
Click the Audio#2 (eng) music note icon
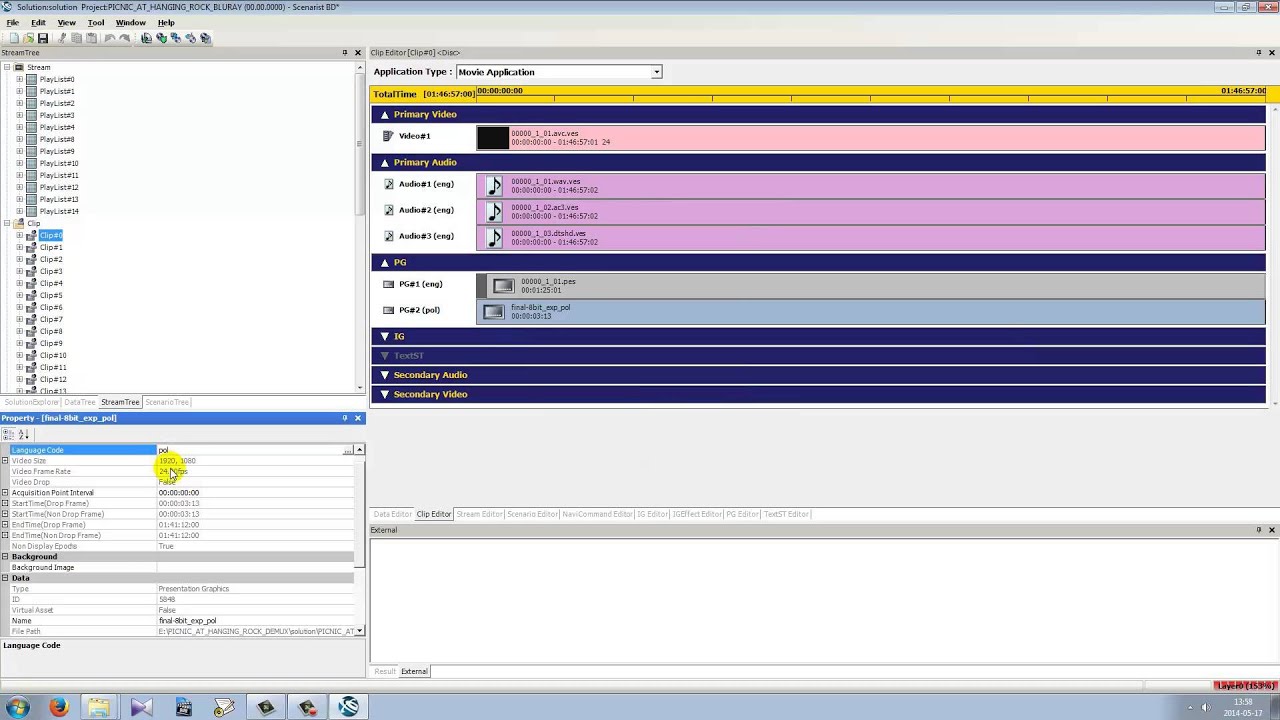coord(494,211)
